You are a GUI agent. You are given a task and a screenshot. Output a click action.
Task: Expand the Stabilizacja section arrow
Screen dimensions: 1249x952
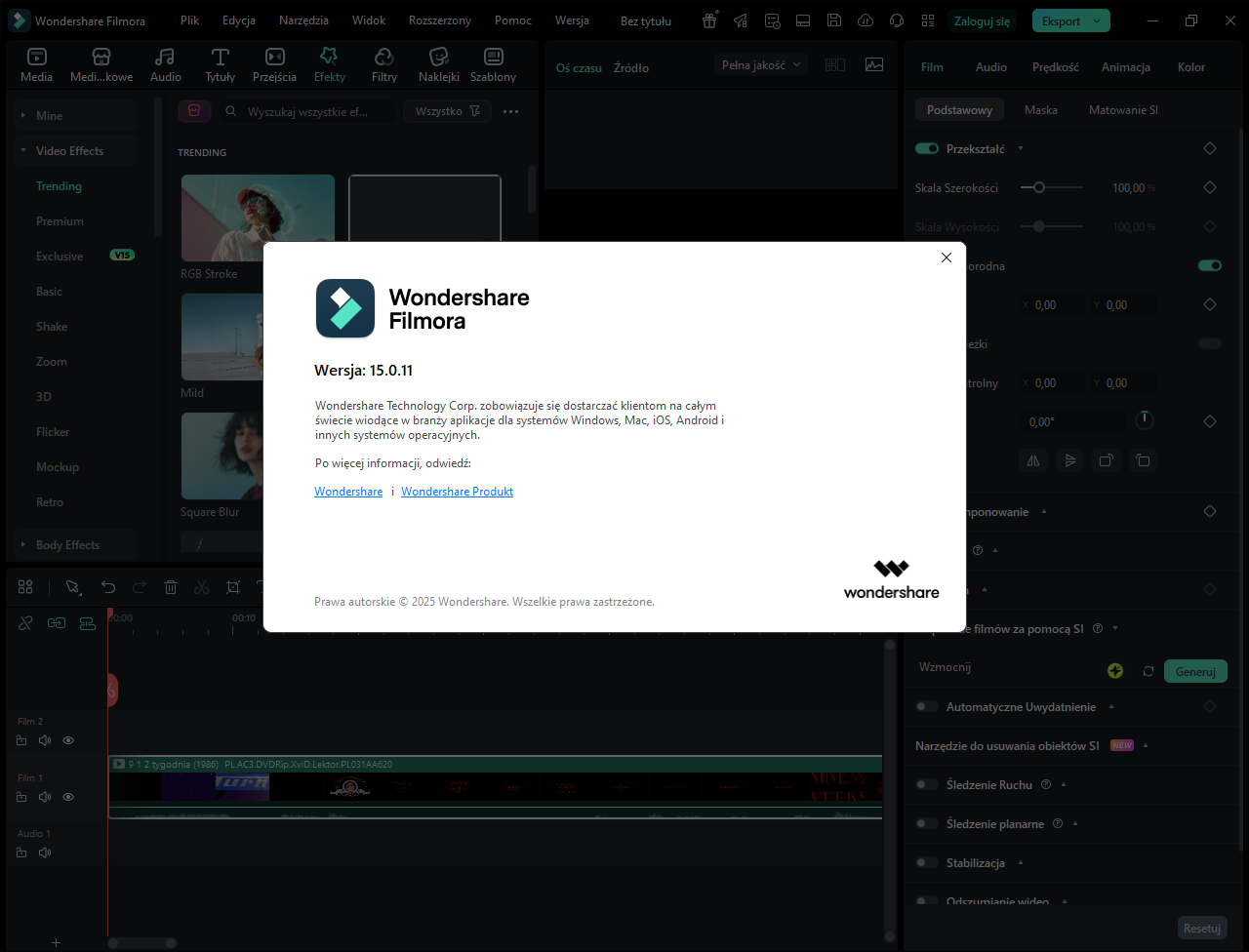[x=1020, y=862]
